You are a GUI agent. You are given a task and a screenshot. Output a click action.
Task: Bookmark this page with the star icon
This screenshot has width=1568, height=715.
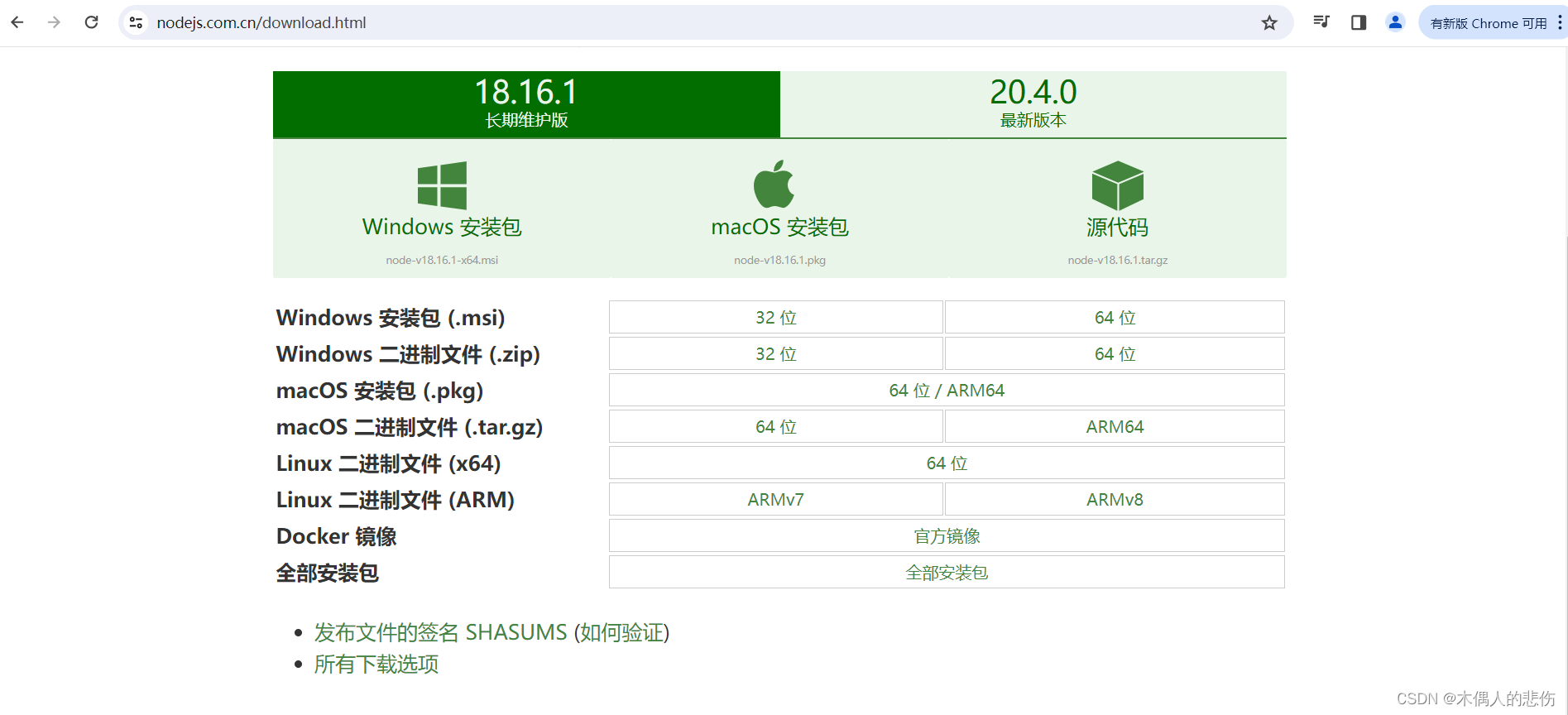click(x=1269, y=22)
